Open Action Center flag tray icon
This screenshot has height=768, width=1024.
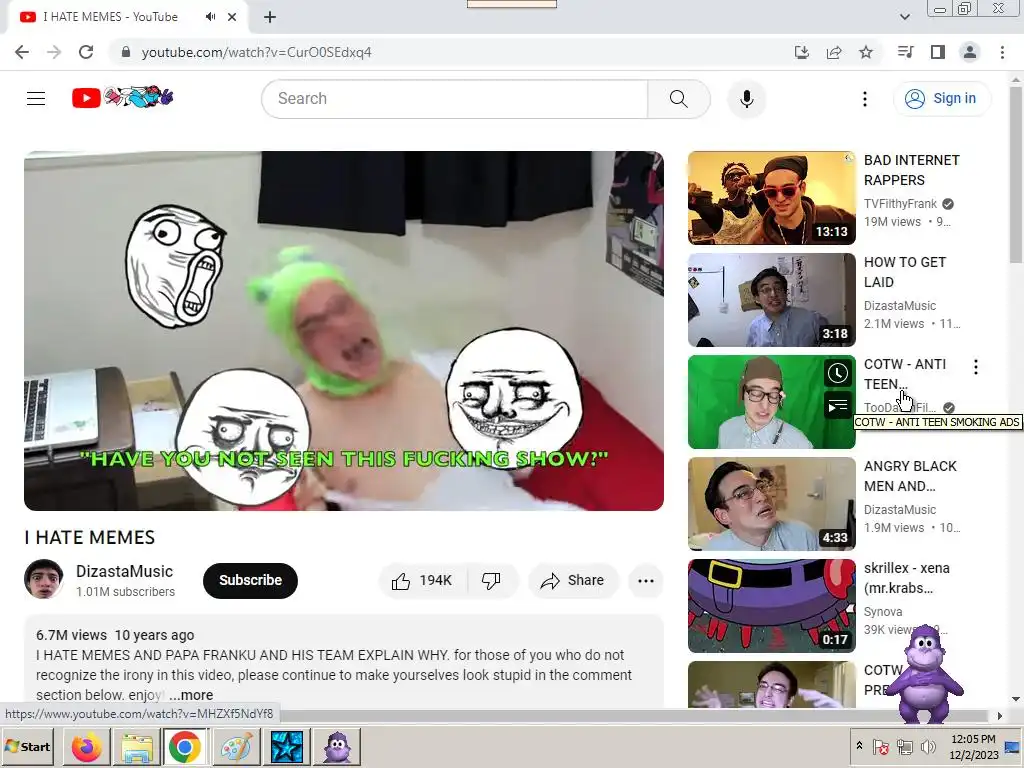880,746
